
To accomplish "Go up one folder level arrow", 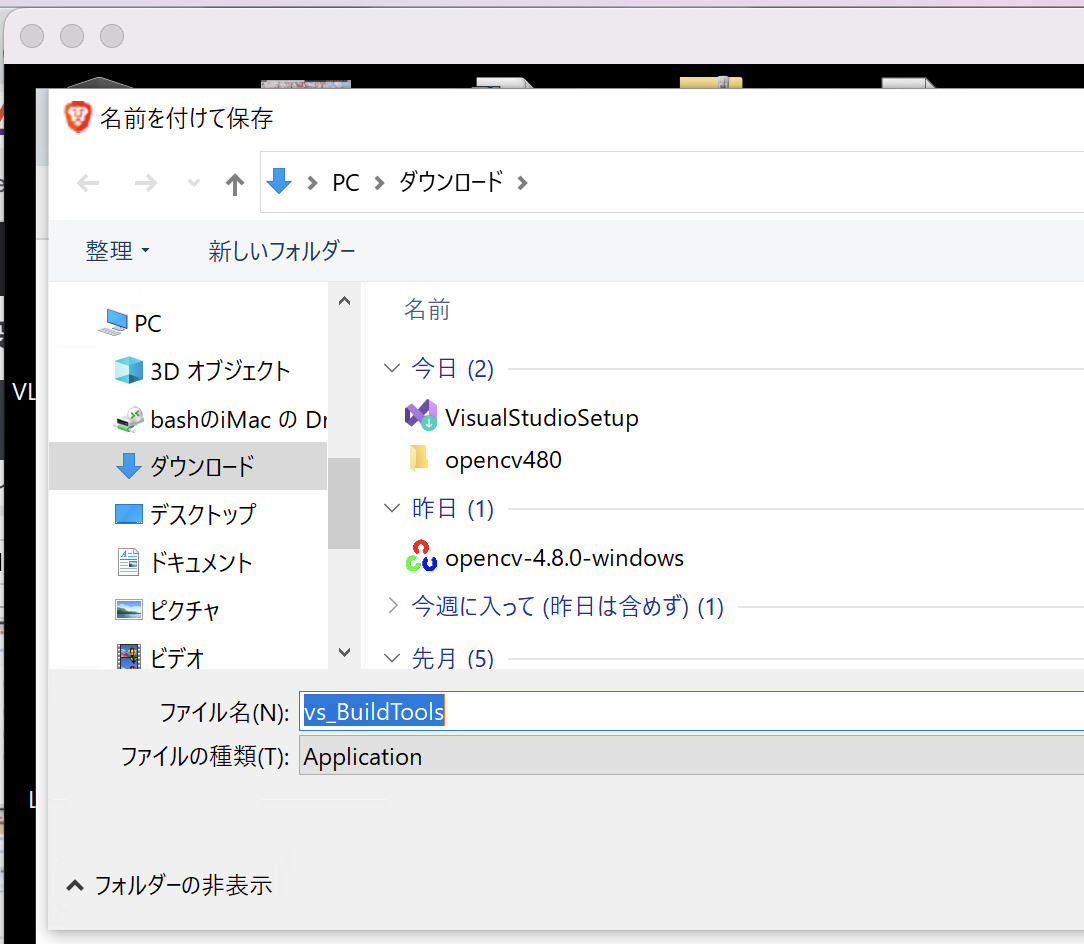I will 235,184.
